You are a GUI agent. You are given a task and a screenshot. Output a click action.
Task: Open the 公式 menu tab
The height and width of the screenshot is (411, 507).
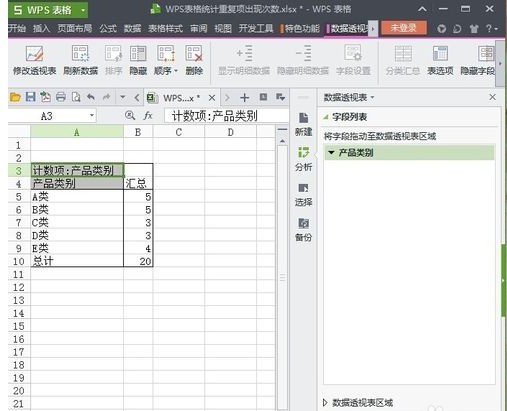[108, 29]
